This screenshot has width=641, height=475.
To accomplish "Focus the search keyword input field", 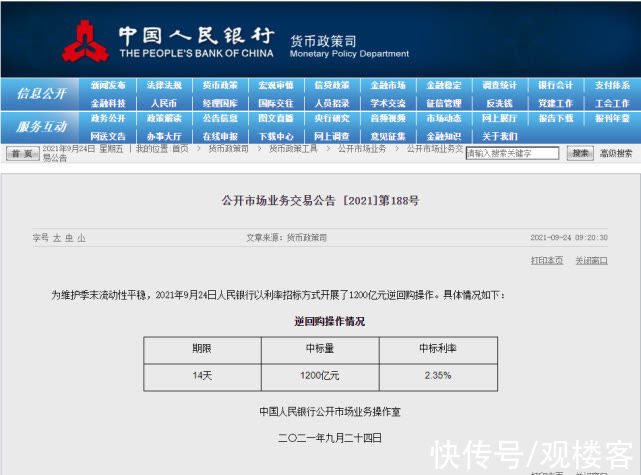I will point(512,153).
